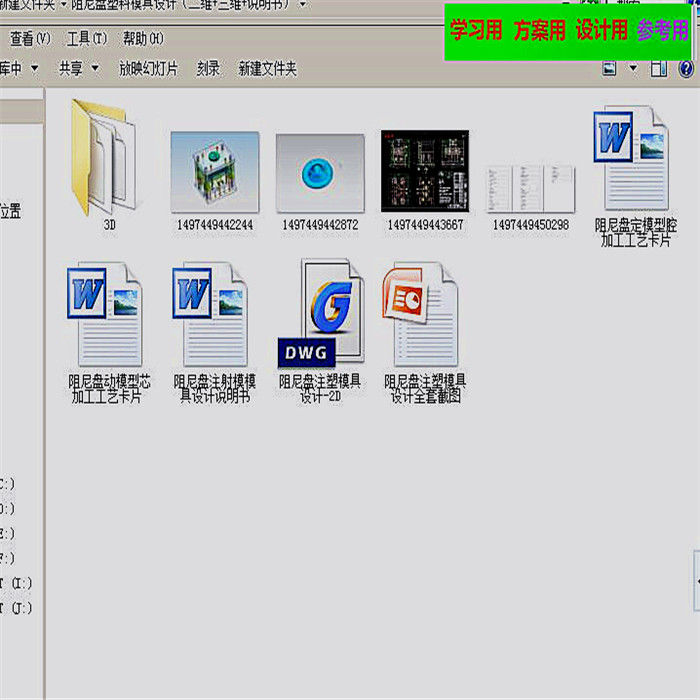This screenshot has width=700, height=700.
Task: Click 放映幻灯片 button
Action: 149,69
